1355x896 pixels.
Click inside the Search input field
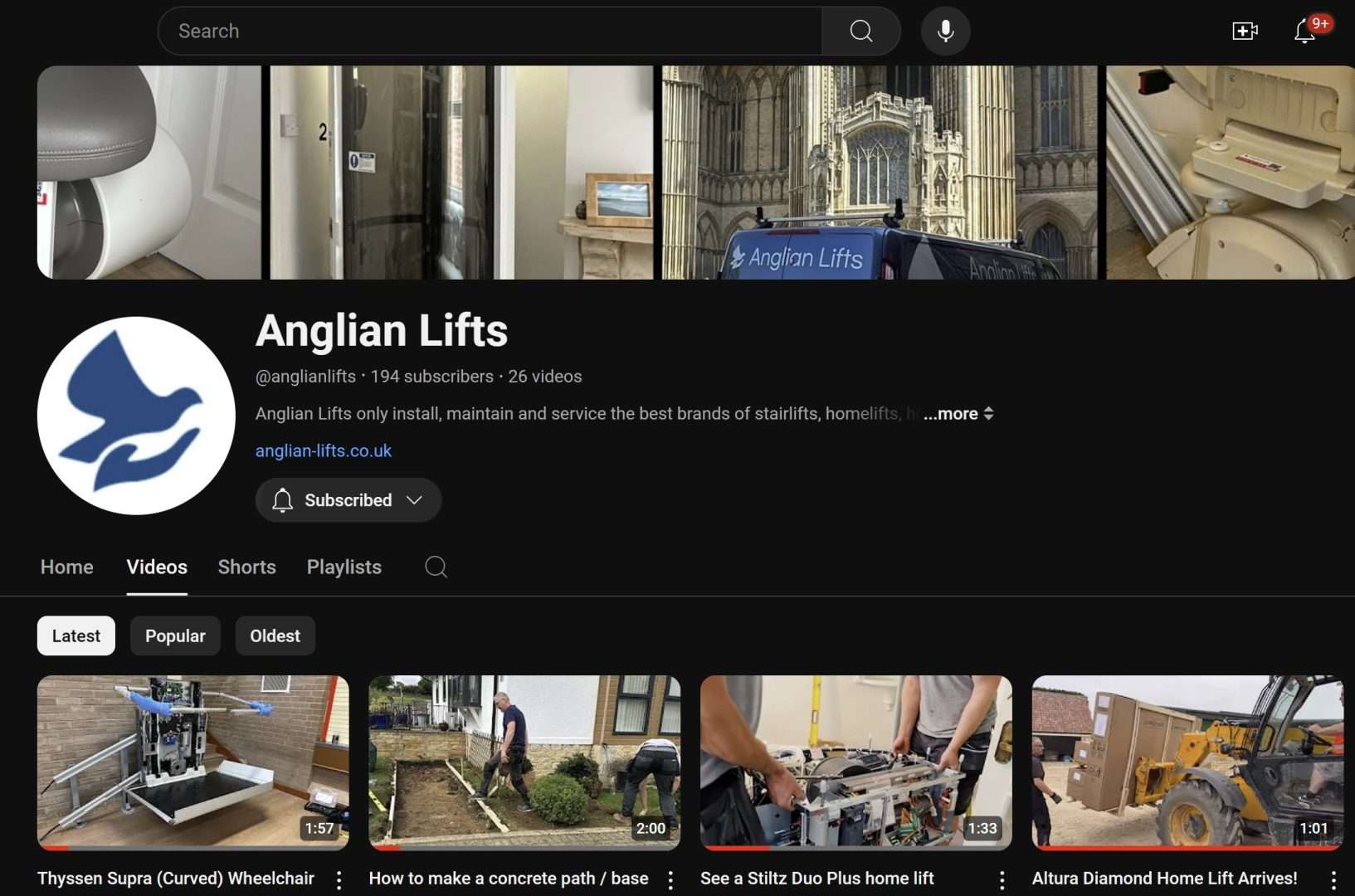coord(490,32)
